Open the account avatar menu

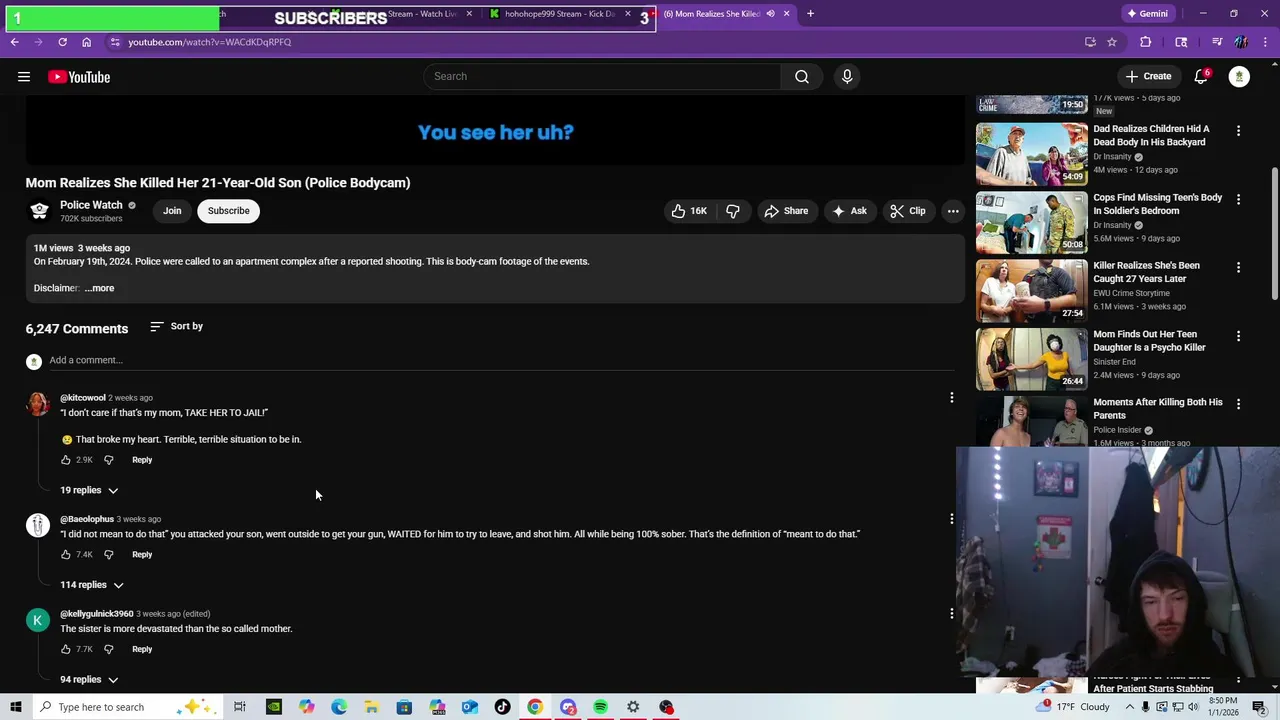[1239, 77]
